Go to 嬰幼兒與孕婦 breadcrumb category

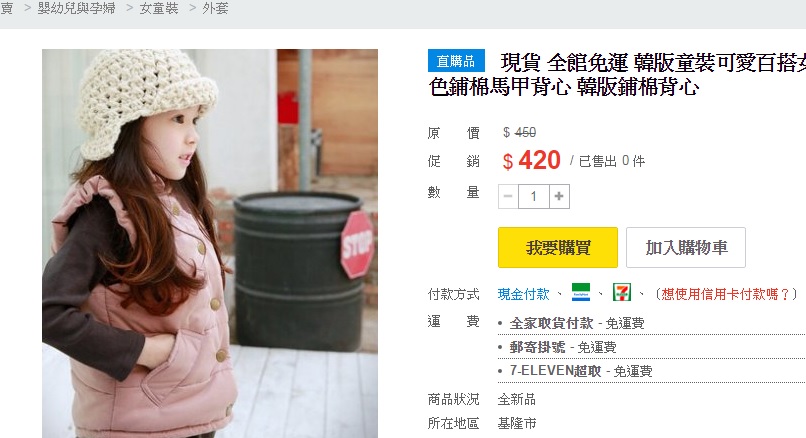point(76,8)
